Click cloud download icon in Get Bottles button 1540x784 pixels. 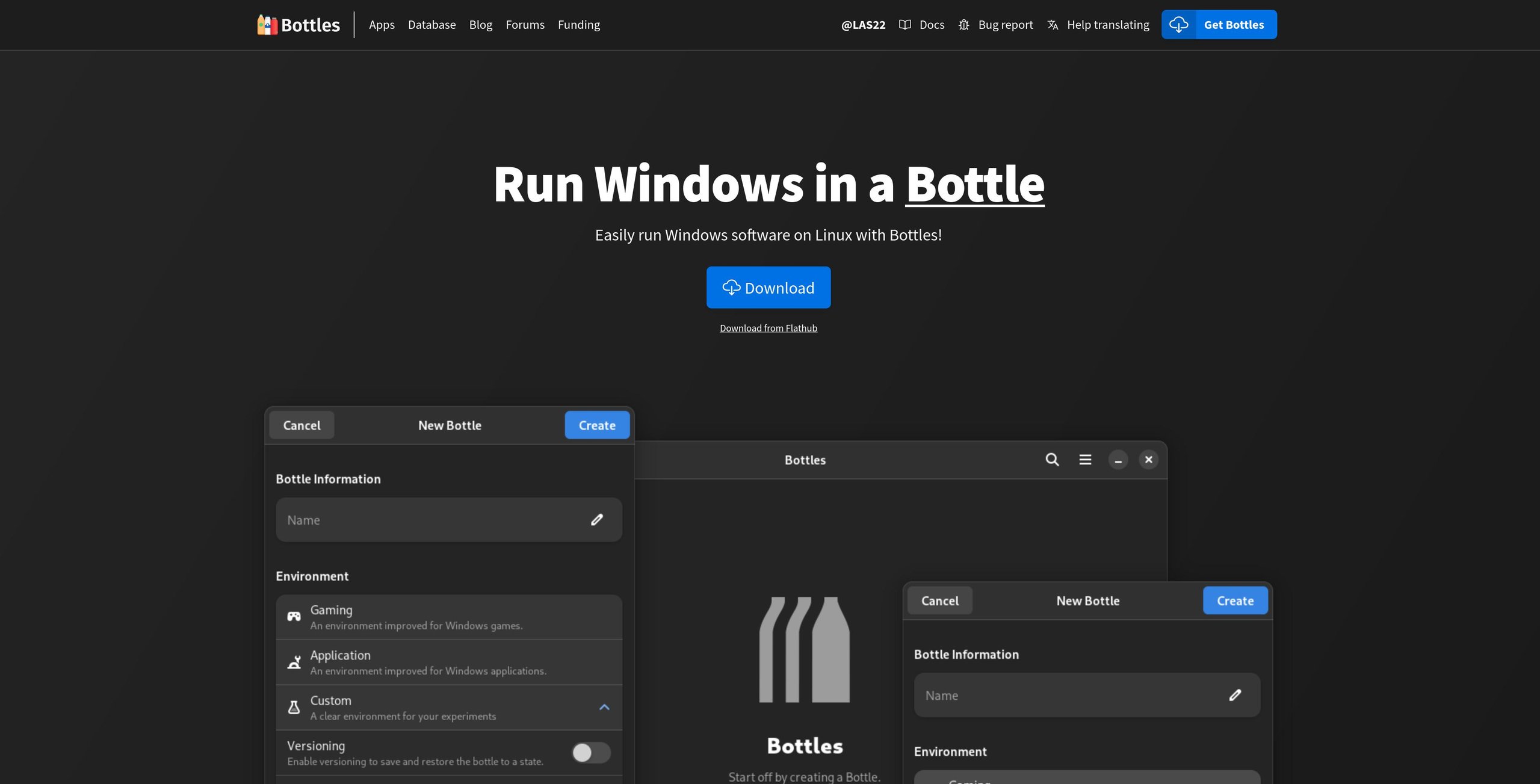pyautogui.click(x=1178, y=25)
